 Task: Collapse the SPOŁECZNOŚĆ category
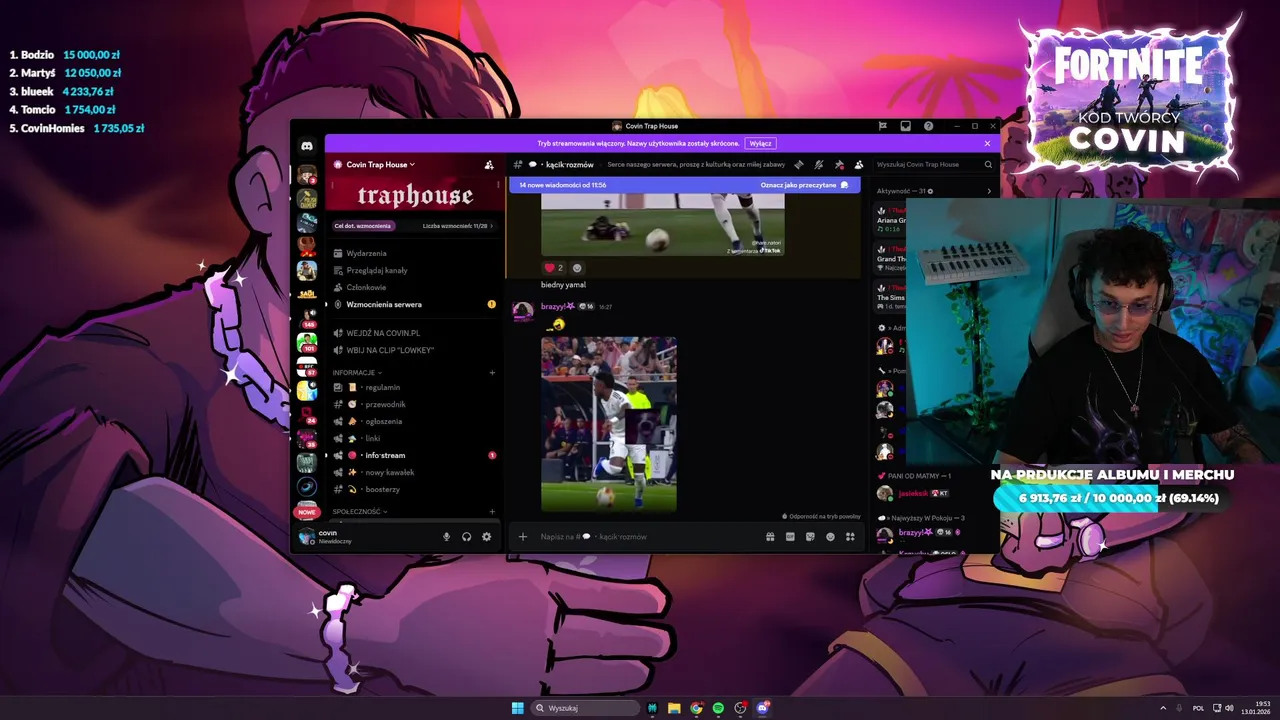360,512
